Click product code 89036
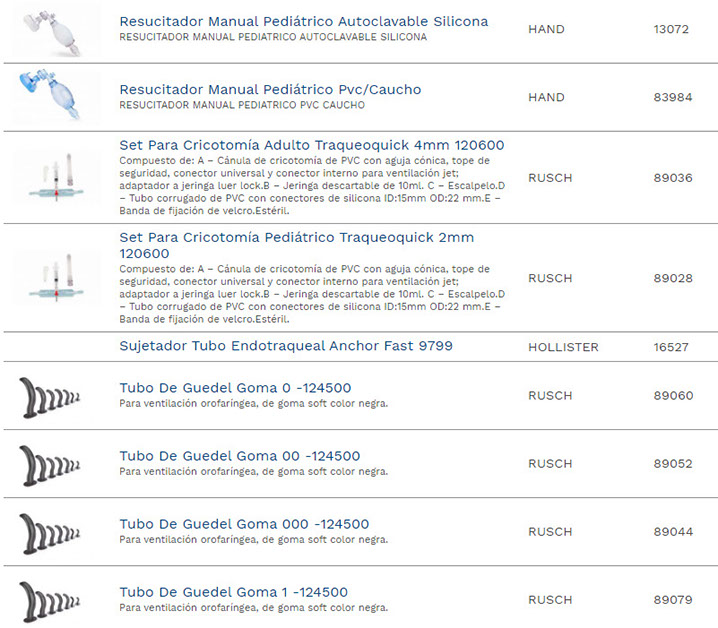This screenshot has height=628, width=718. pyautogui.click(x=672, y=178)
